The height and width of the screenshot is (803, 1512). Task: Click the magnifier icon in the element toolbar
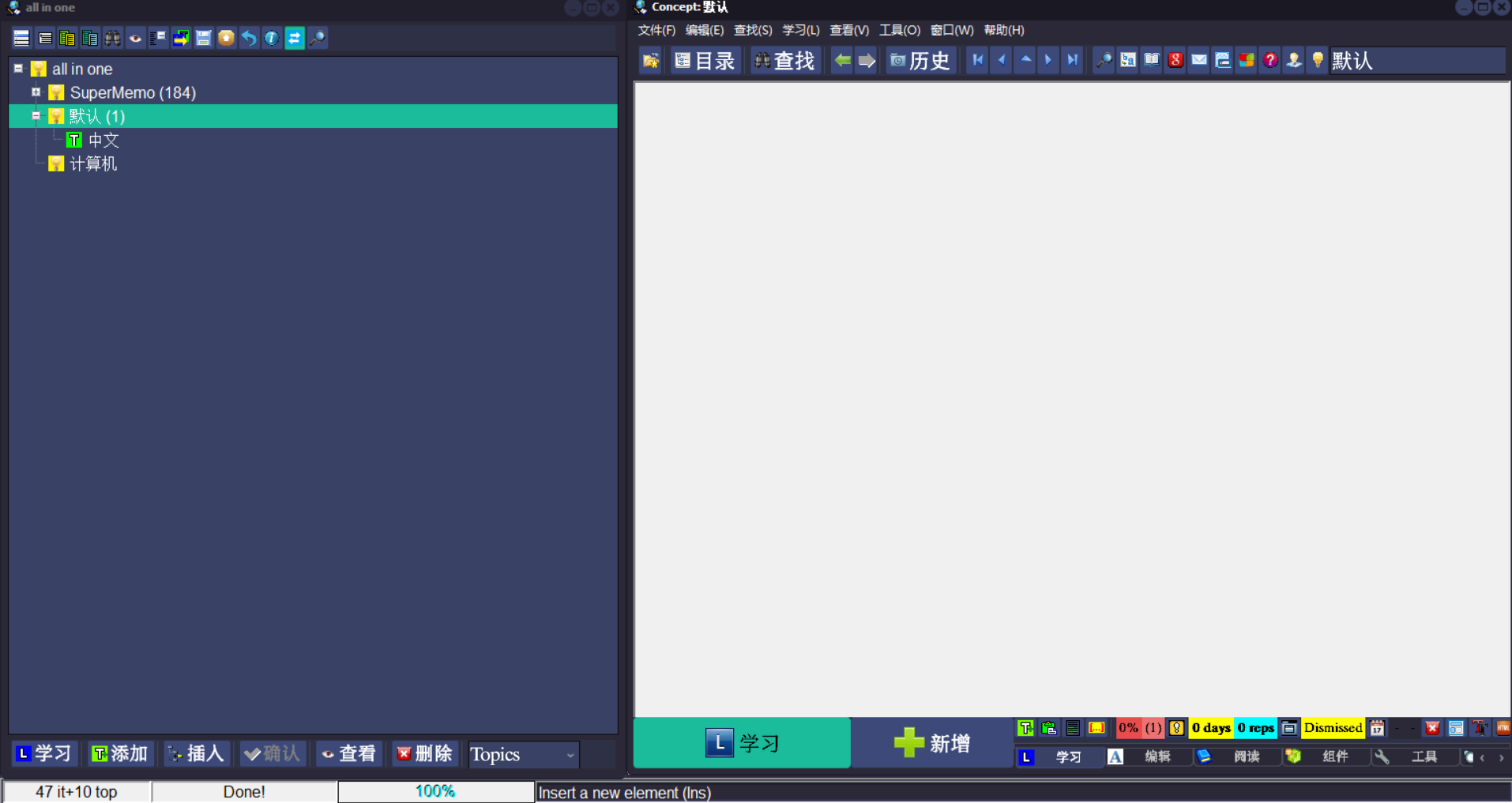[x=1104, y=60]
